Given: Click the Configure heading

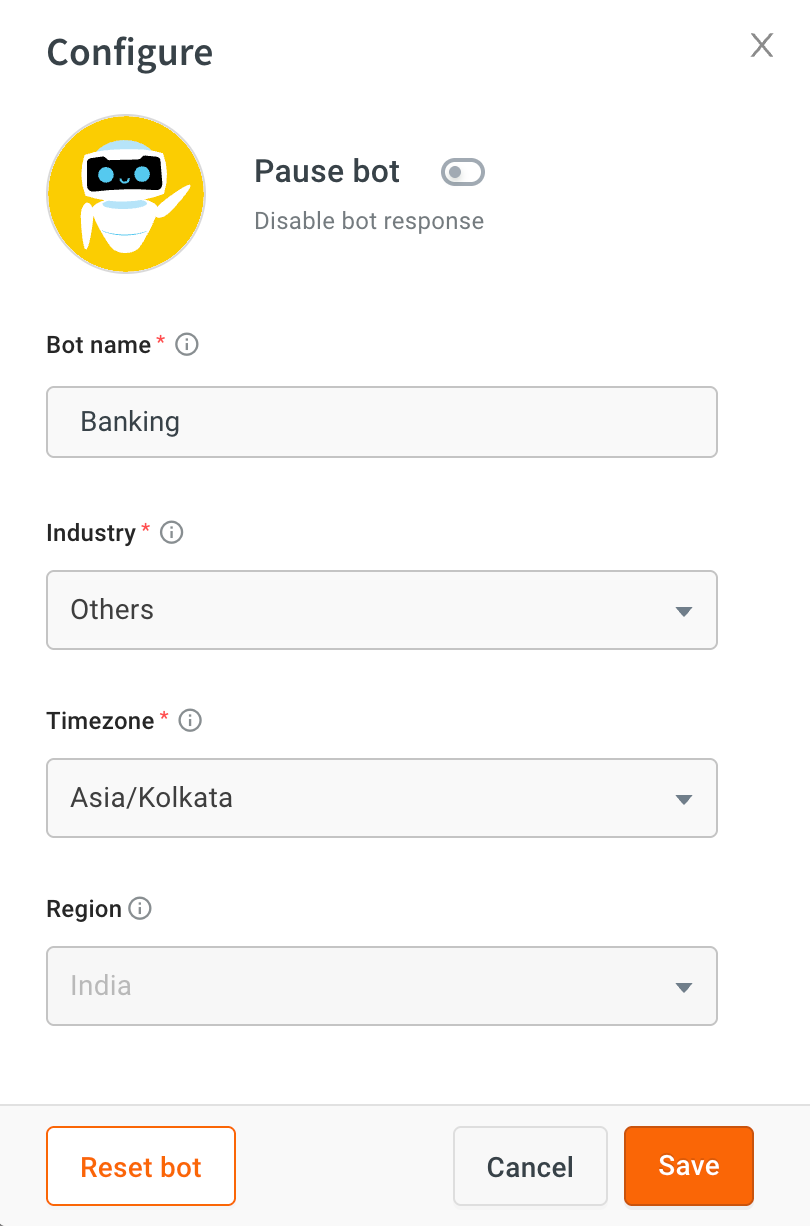Looking at the screenshot, I should click(x=130, y=52).
